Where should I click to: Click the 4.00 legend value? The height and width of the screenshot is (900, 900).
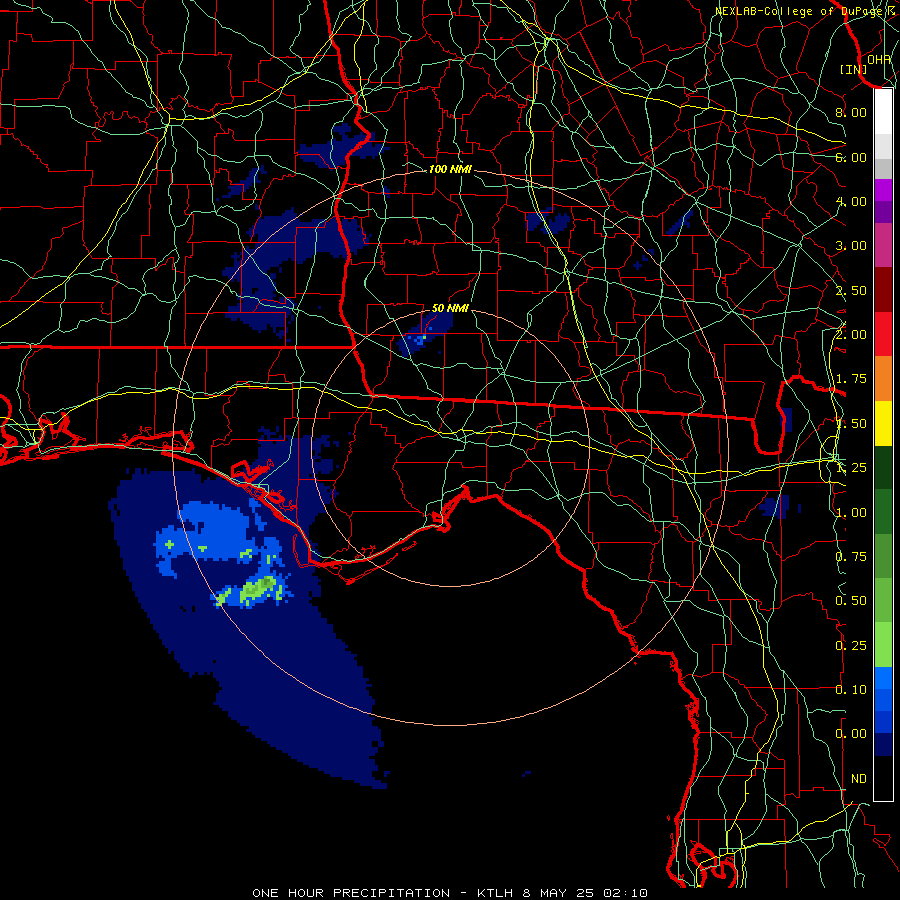click(851, 201)
